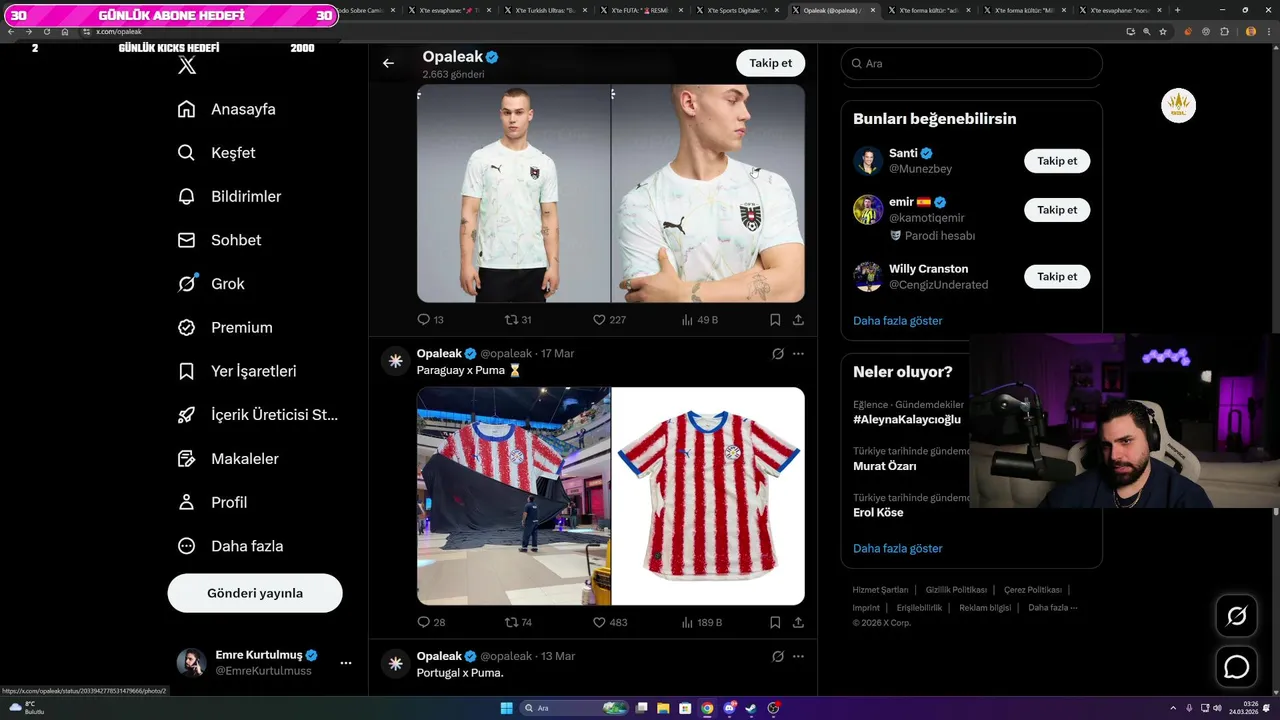Repost the Austria jersey post with 31 reposts

coord(518,320)
